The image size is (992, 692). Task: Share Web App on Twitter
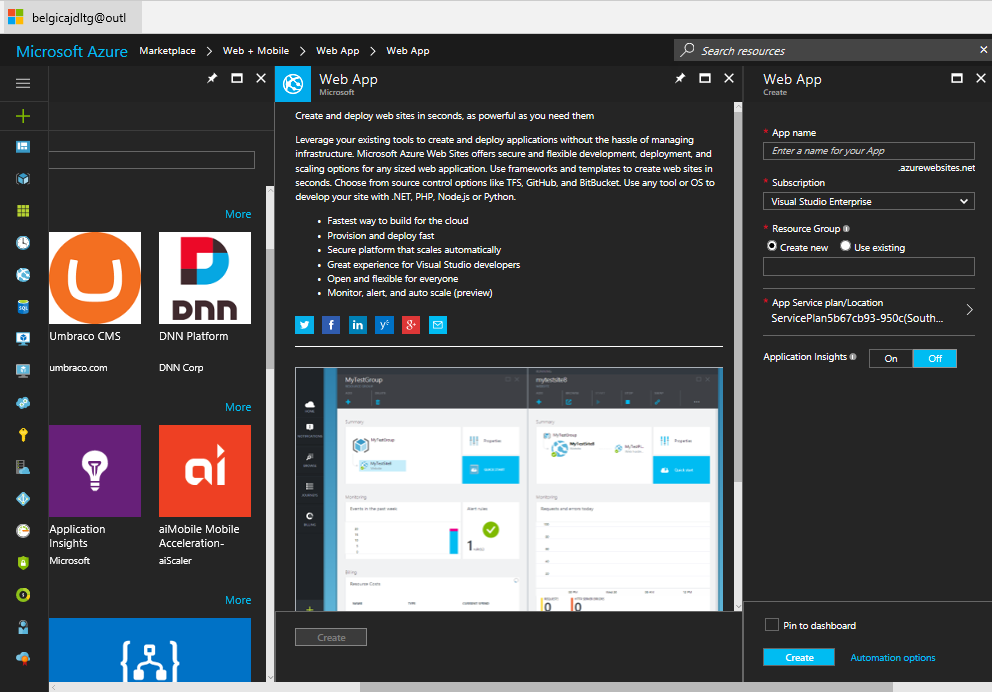[304, 325]
